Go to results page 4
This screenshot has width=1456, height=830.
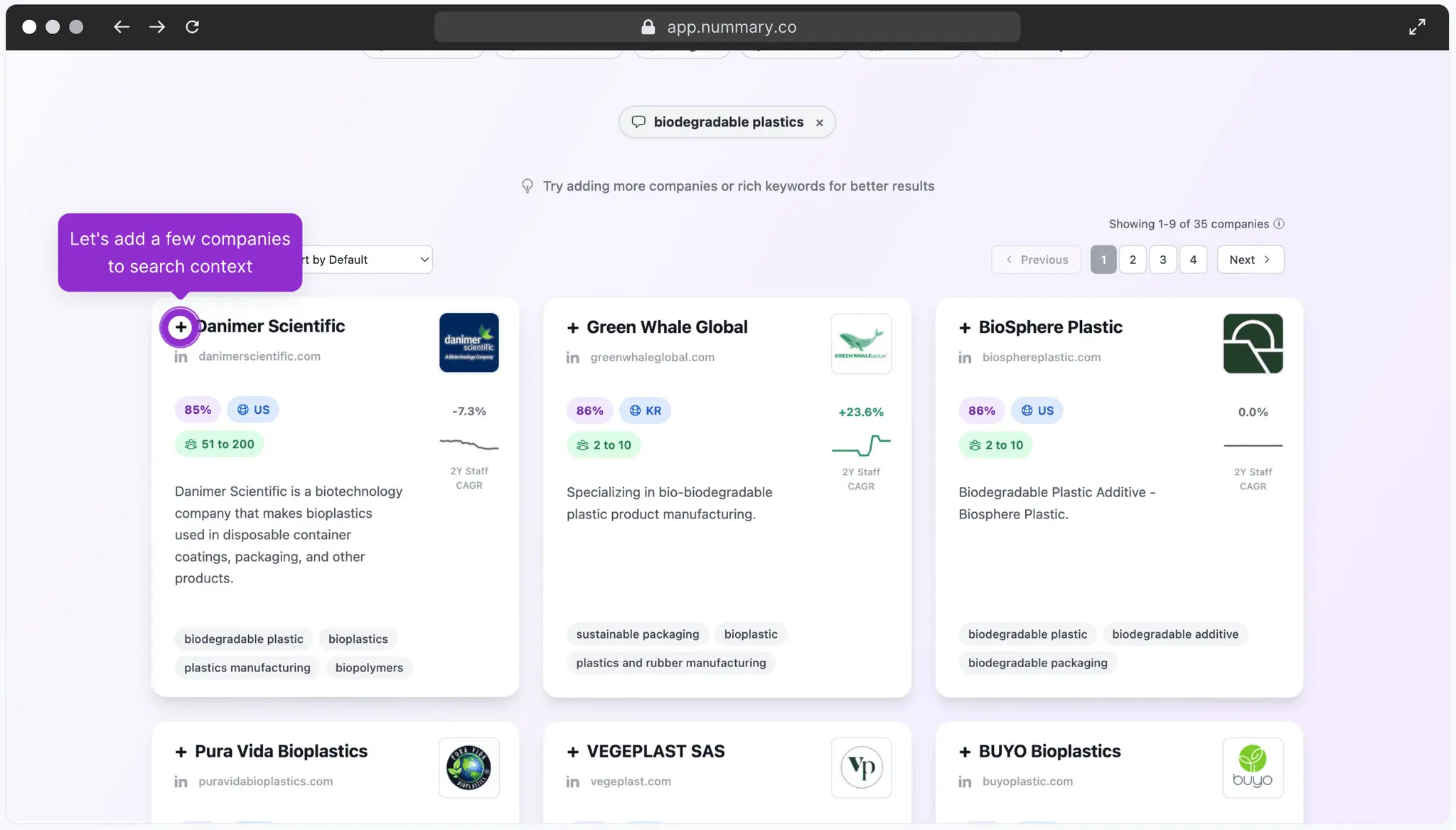point(1193,260)
